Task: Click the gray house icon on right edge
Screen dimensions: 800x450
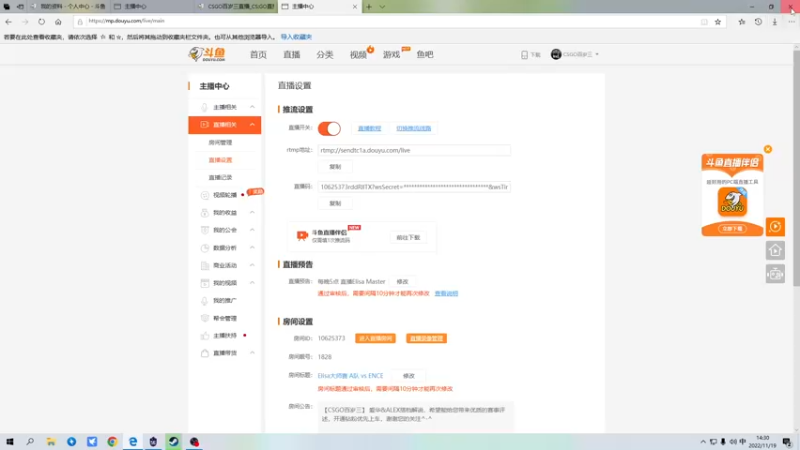Action: click(x=775, y=251)
